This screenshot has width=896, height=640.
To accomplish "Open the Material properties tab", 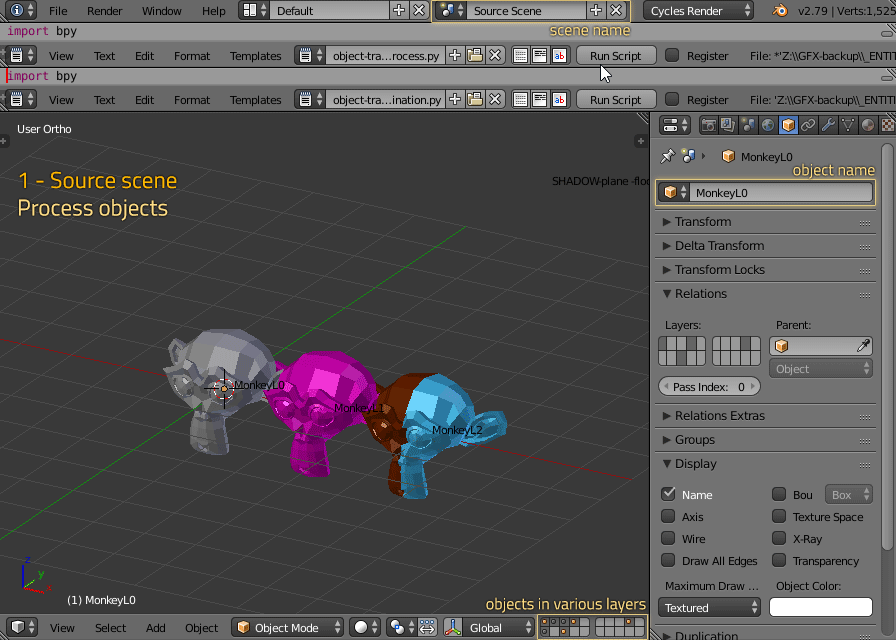I will point(867,125).
